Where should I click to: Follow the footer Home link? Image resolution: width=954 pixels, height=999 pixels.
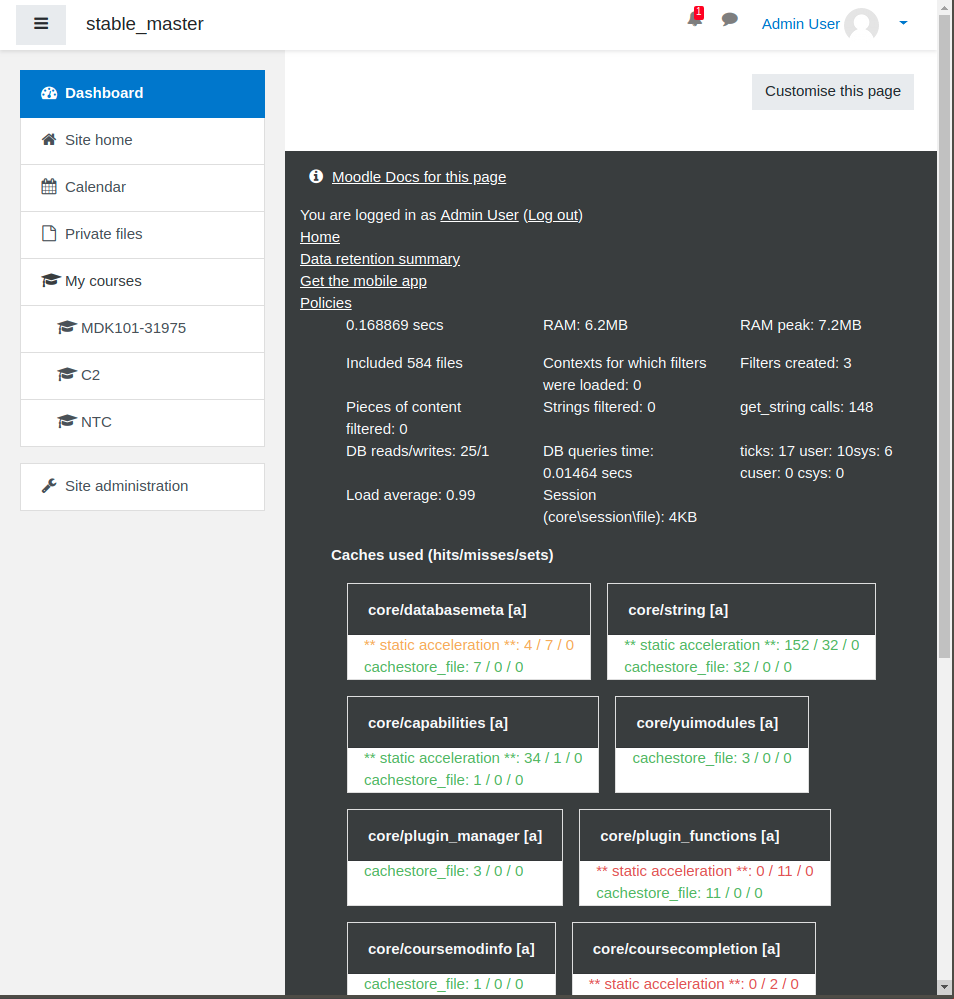pyautogui.click(x=320, y=237)
